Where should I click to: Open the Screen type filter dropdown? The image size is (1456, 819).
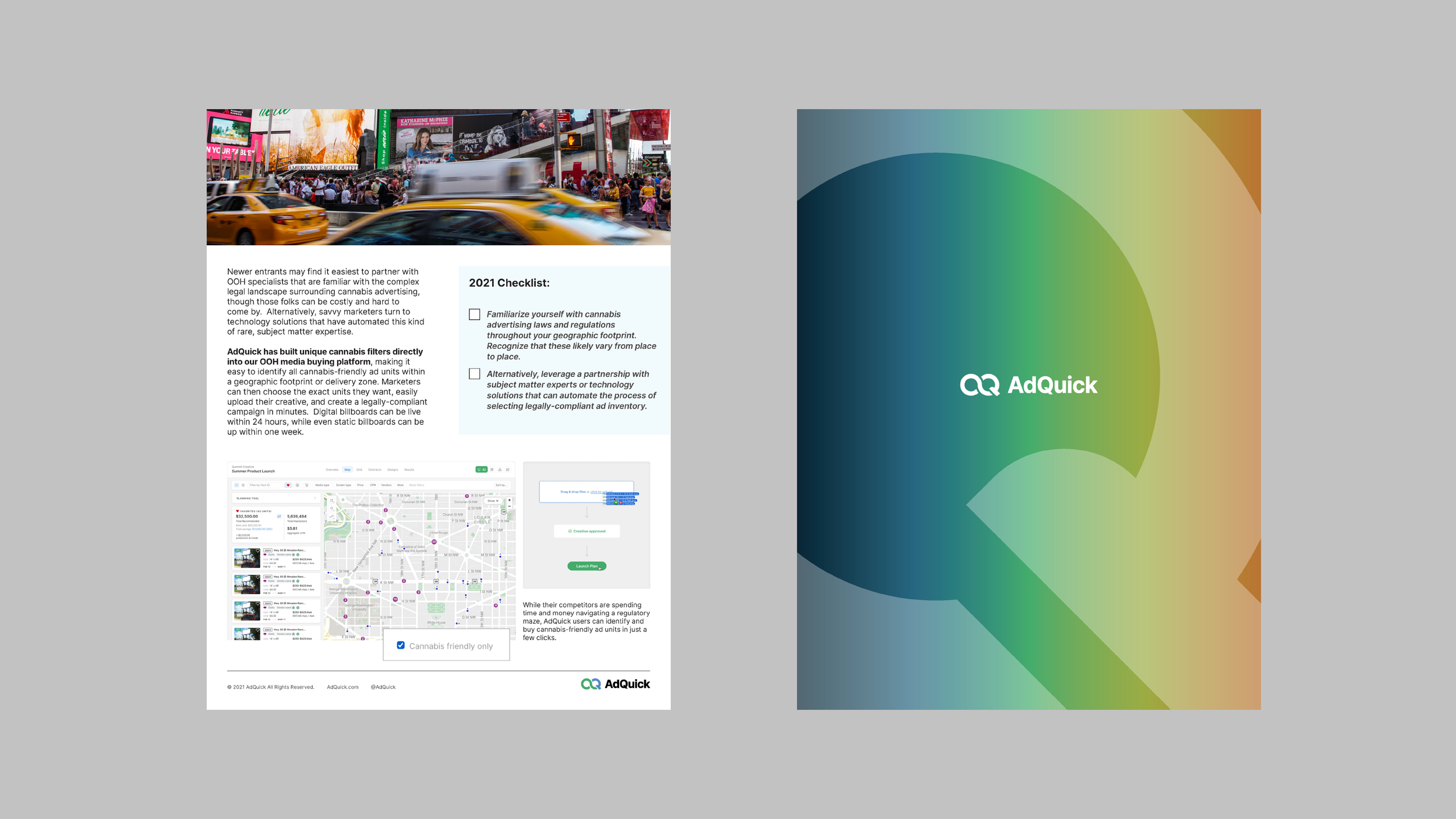pyautogui.click(x=344, y=485)
